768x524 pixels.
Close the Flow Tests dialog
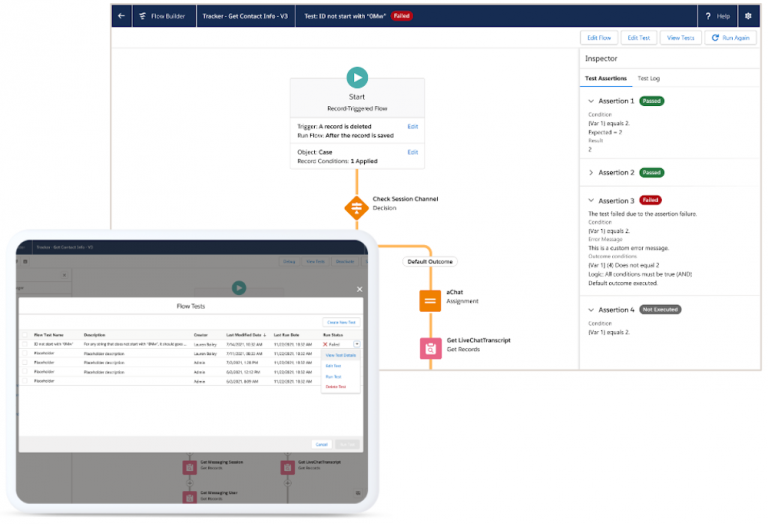pyautogui.click(x=360, y=290)
